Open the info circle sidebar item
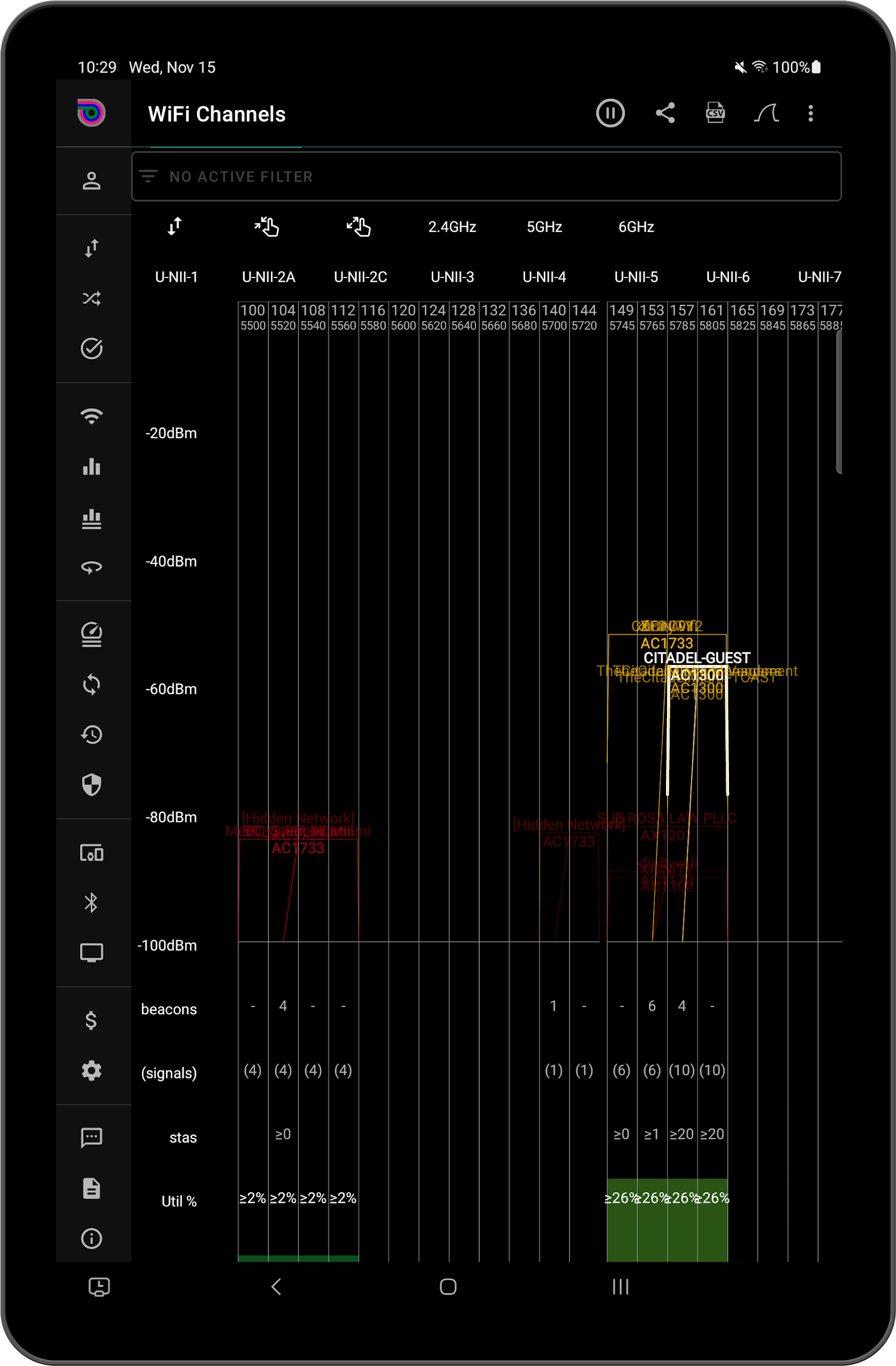 91,1238
